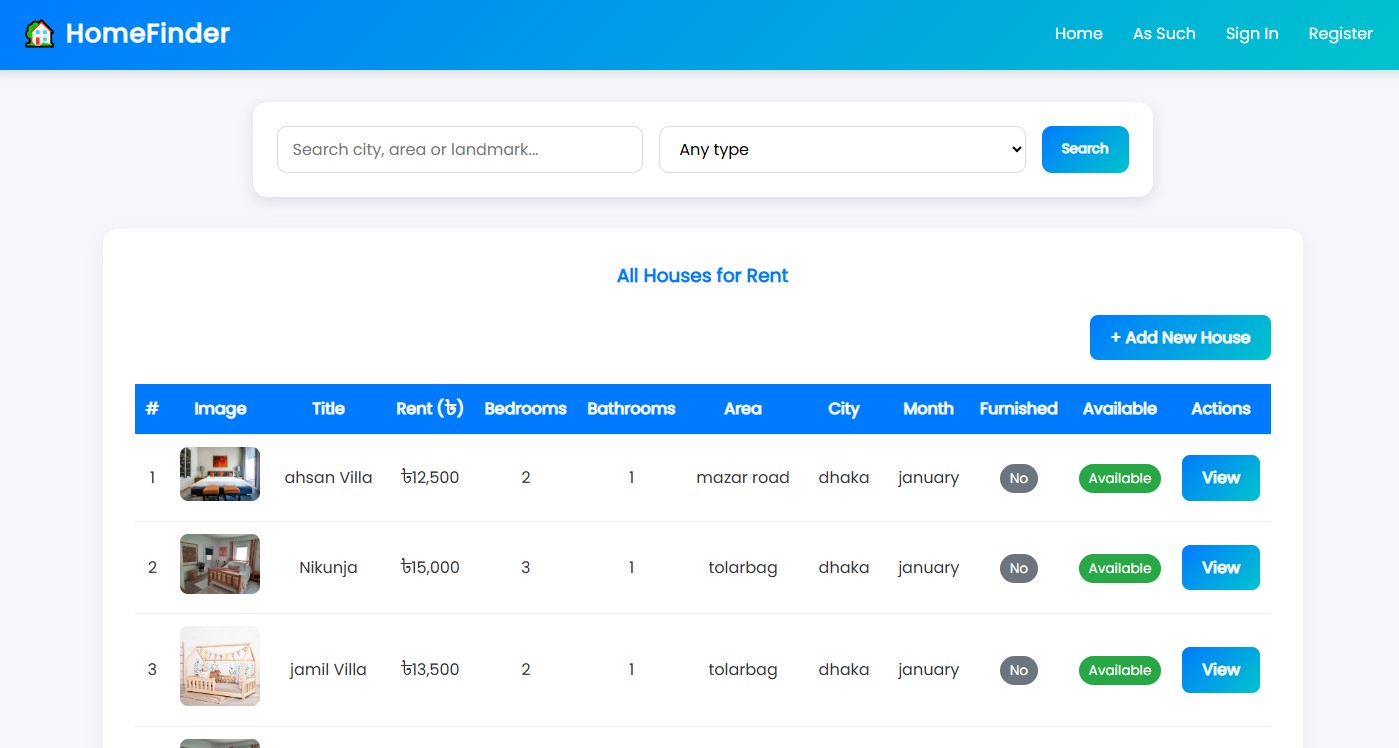
Task: Click the Furnished column header
Action: [1019, 408]
